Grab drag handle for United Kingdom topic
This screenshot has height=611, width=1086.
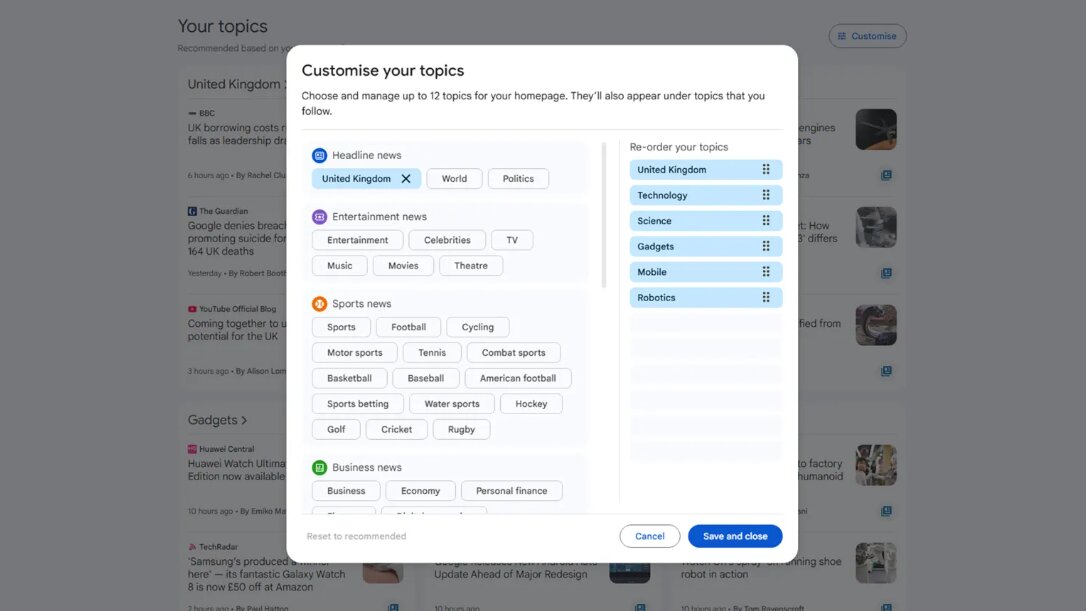tap(766, 170)
